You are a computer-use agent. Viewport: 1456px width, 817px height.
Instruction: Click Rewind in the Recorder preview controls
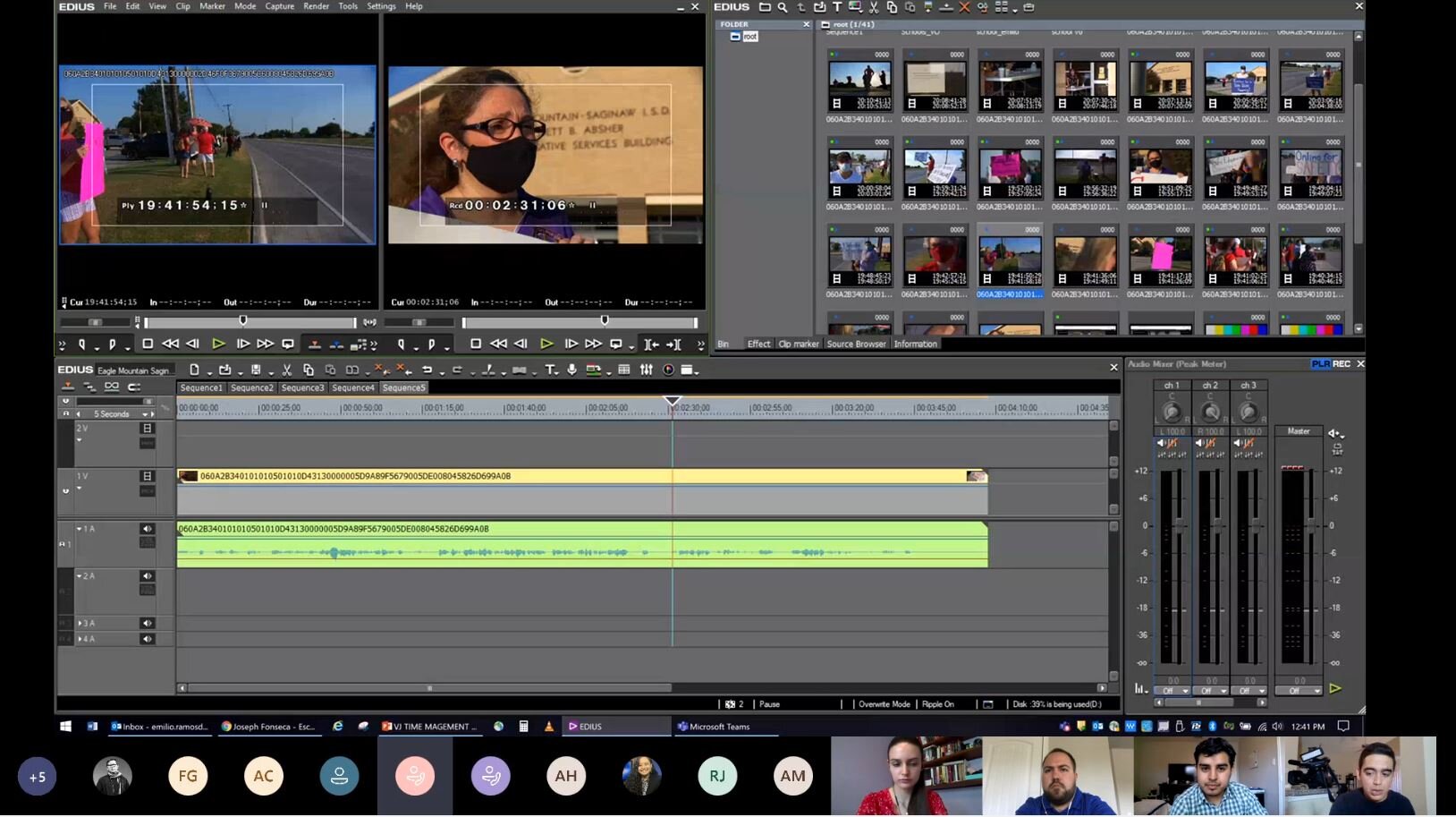[498, 344]
